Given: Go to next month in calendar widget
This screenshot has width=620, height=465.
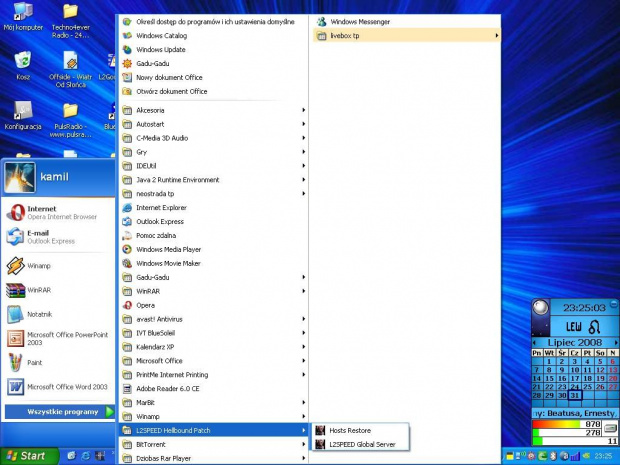Looking at the screenshot, I should tap(616, 342).
